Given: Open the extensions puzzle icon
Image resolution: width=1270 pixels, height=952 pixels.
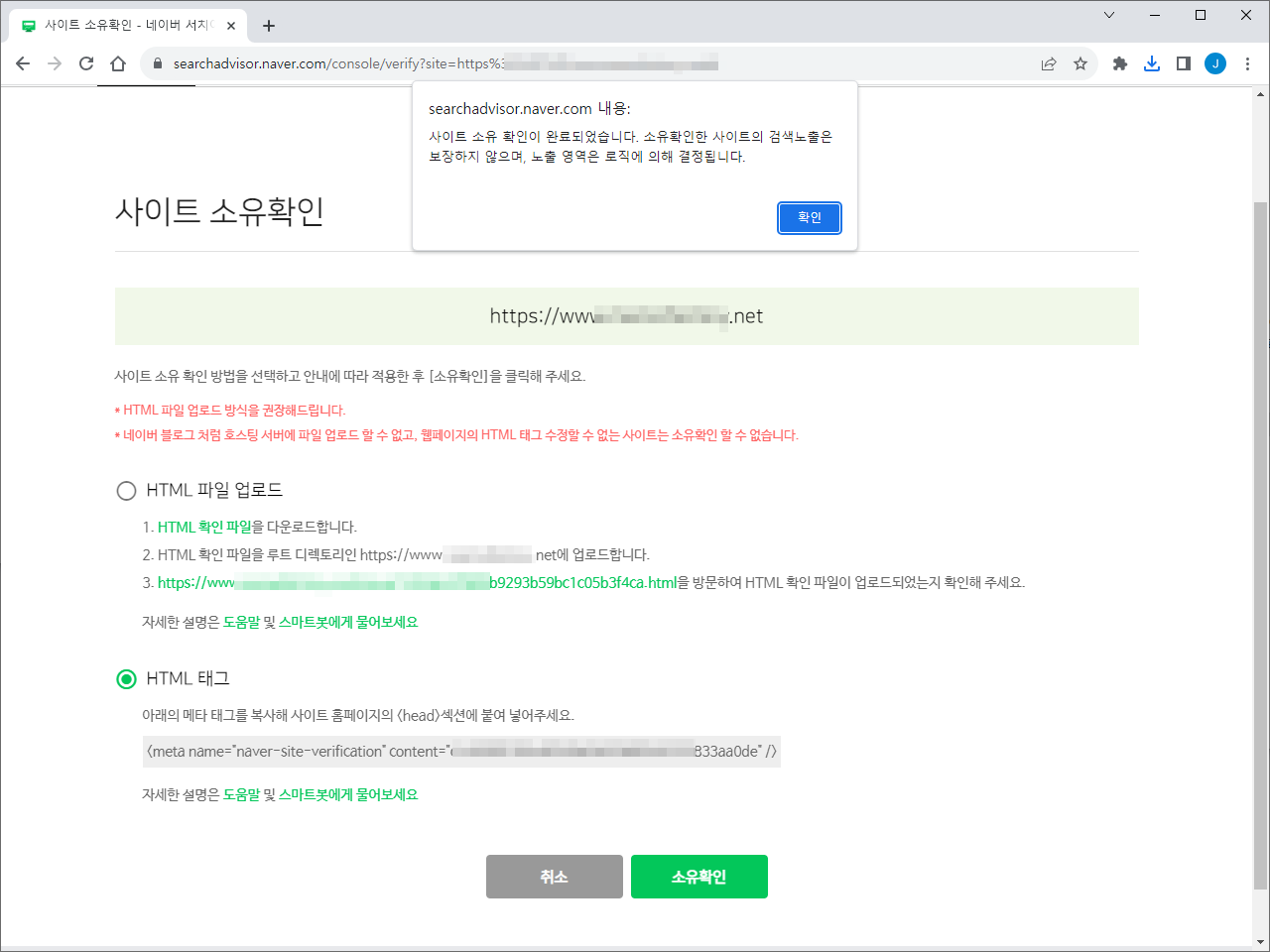Looking at the screenshot, I should (x=1120, y=63).
